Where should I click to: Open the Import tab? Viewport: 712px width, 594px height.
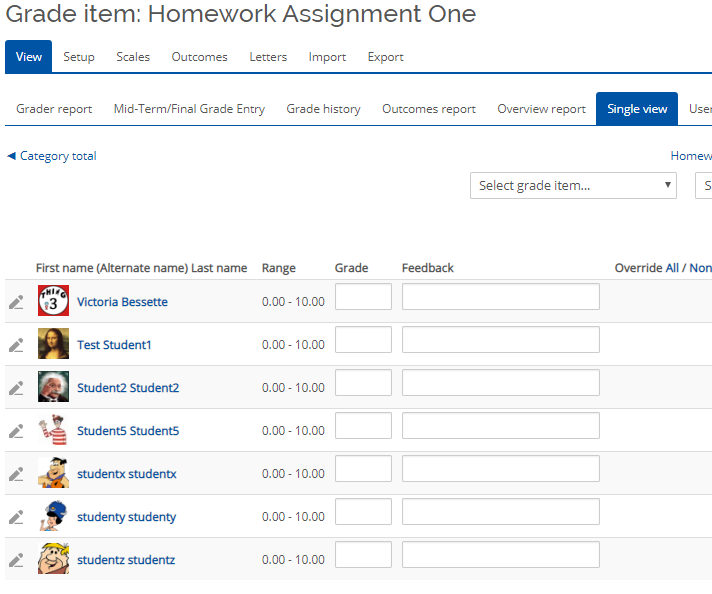[327, 57]
